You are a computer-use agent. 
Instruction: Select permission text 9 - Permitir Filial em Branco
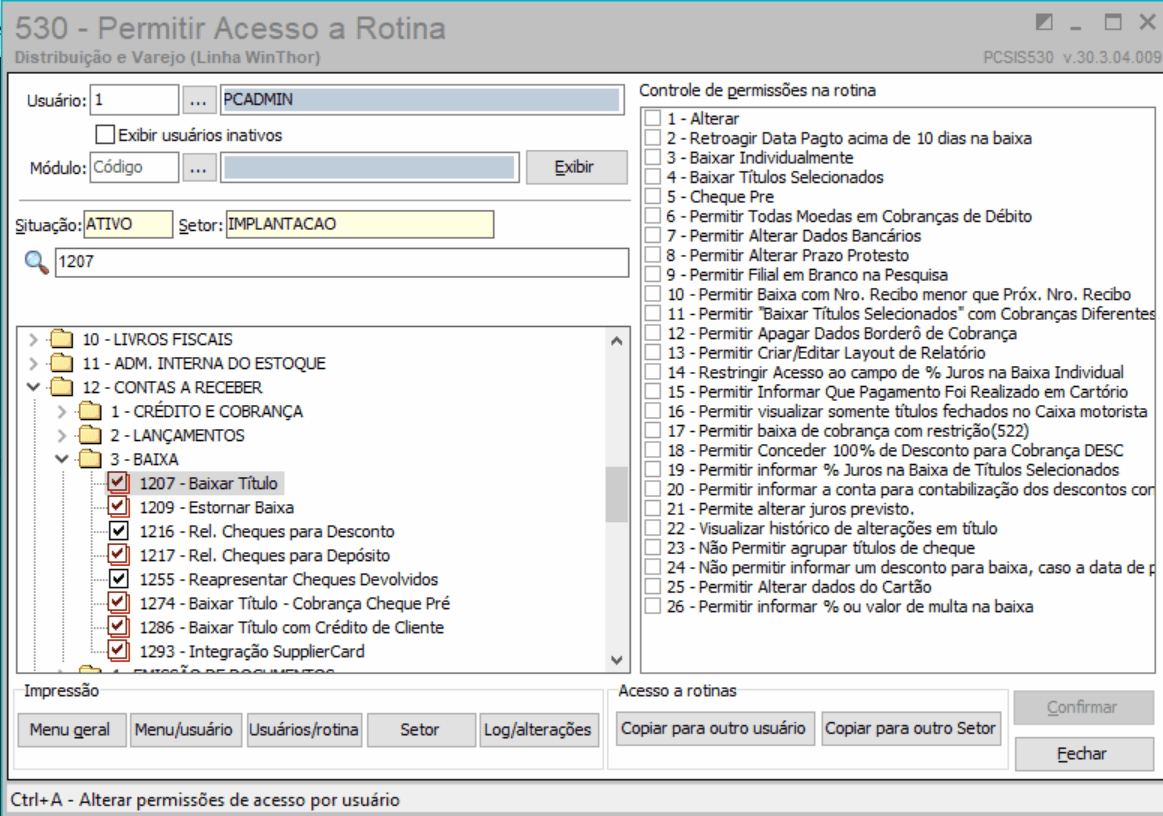pos(807,274)
